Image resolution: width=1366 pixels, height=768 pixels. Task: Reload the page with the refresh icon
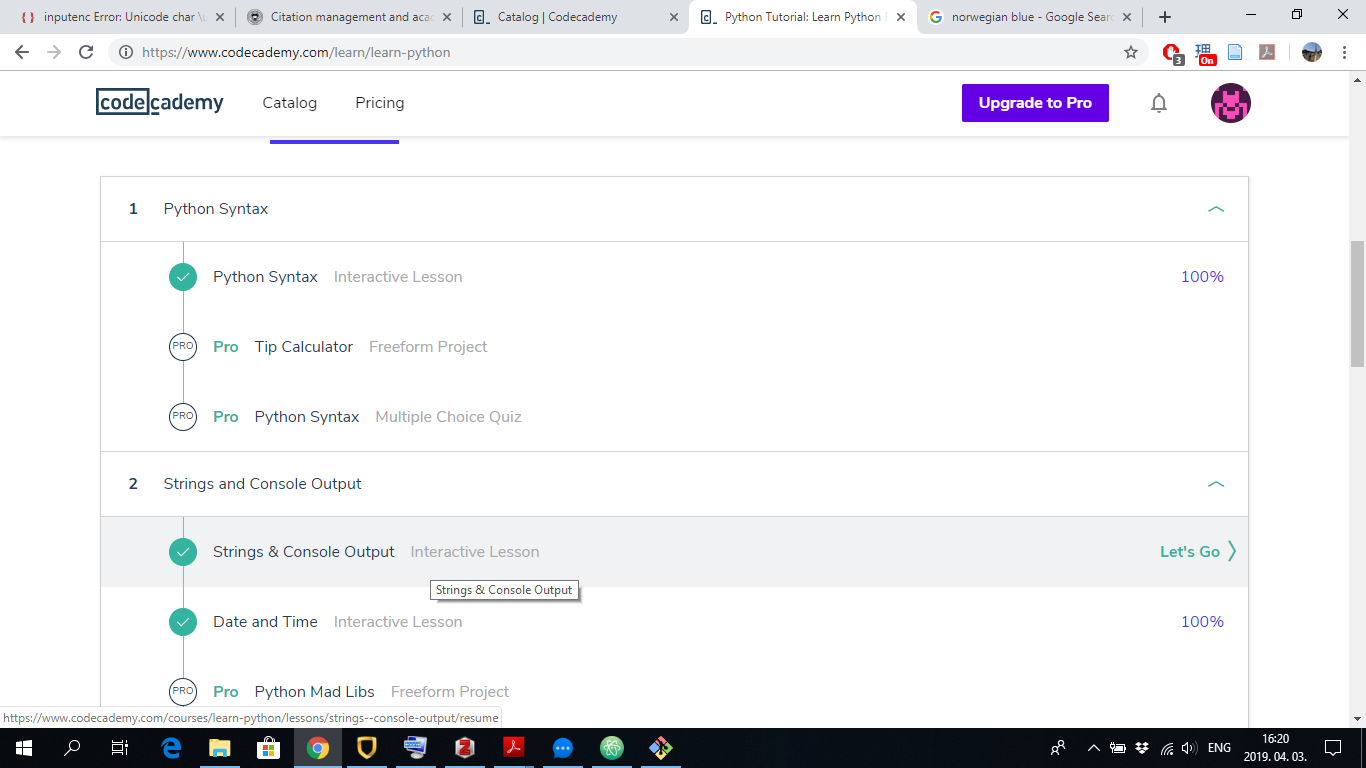coord(86,52)
